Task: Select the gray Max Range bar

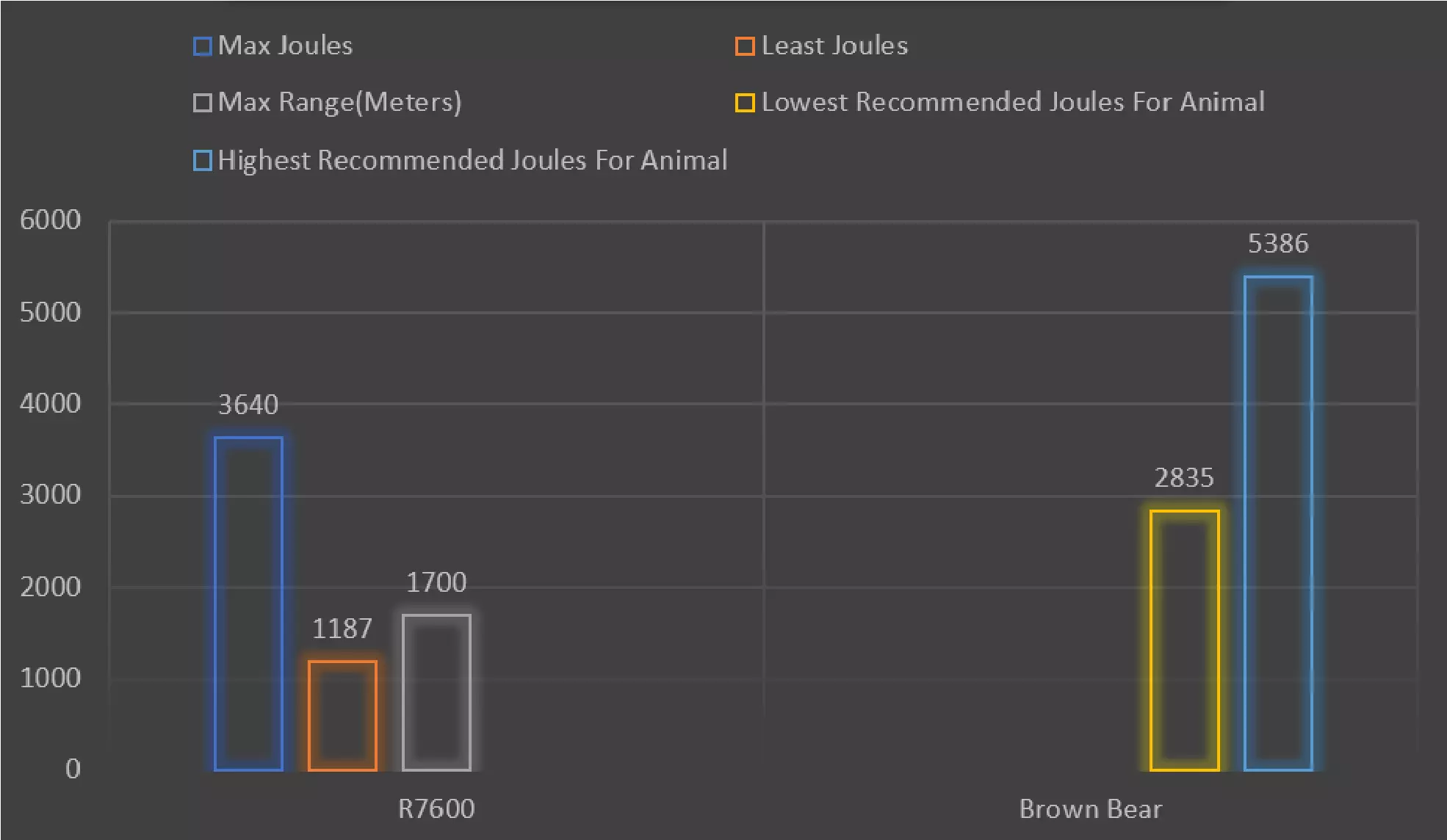Action: pyautogui.click(x=436, y=692)
